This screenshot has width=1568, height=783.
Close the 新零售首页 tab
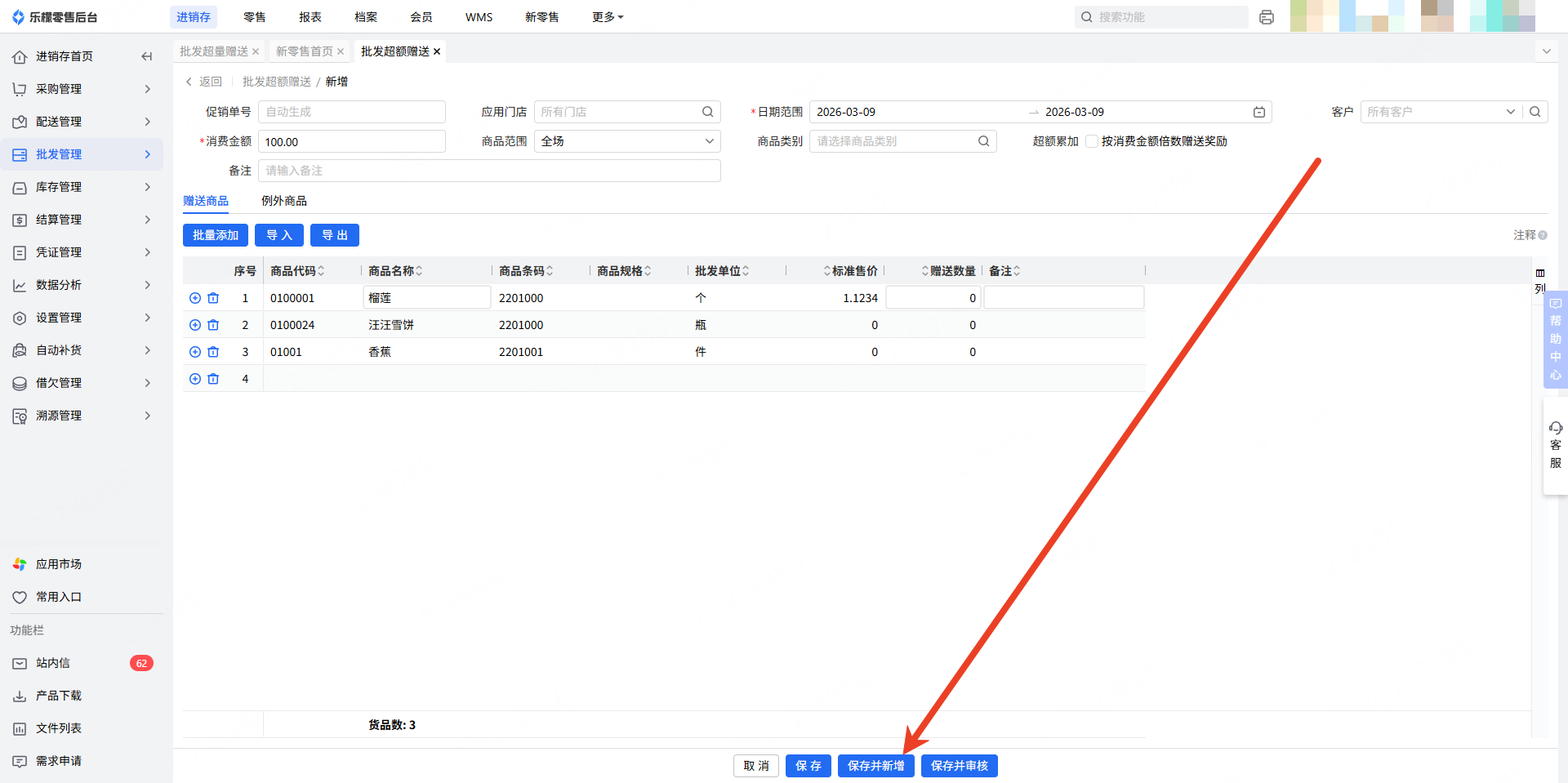(x=341, y=51)
